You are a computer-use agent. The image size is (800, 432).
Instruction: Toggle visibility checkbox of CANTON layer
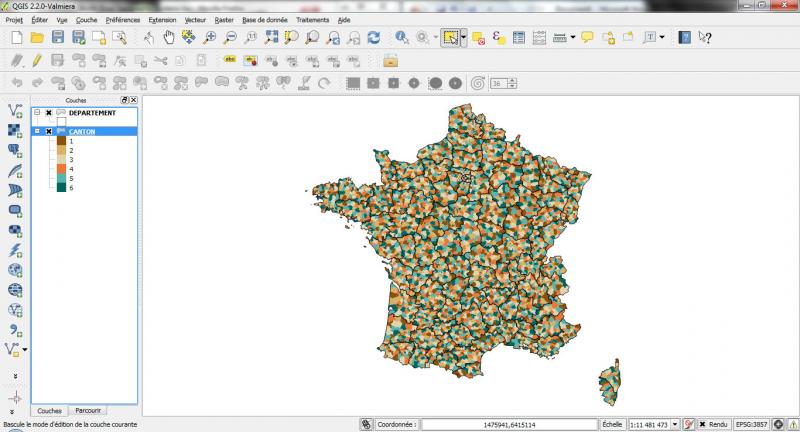tap(48, 131)
